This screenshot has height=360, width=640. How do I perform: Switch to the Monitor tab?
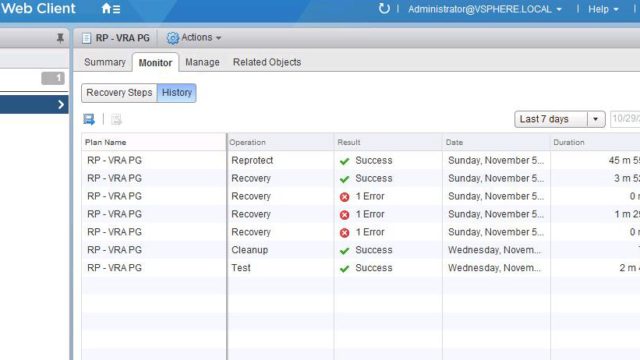pyautogui.click(x=155, y=62)
